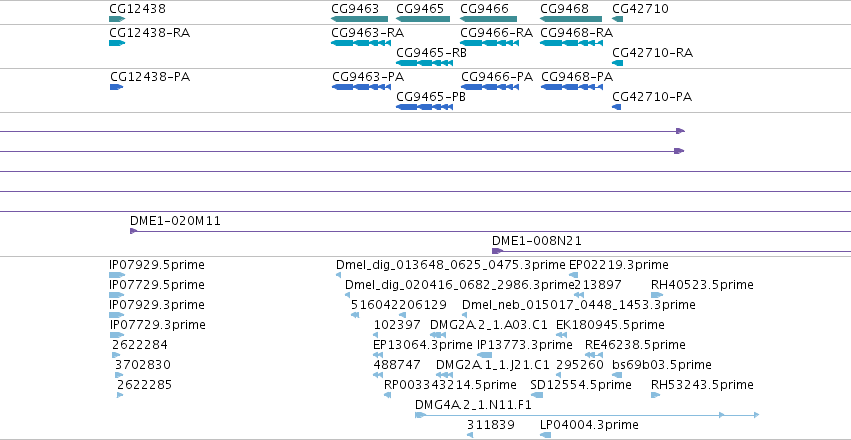Select Dmel_dig_020416_0682_2986.3prime label
Viewport: 851px width, 440px height.
[x=460, y=285]
